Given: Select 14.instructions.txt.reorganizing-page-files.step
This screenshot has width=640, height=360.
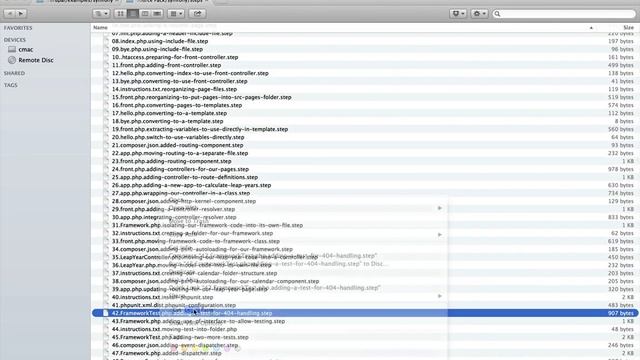Looking at the screenshot, I should 174,89.
